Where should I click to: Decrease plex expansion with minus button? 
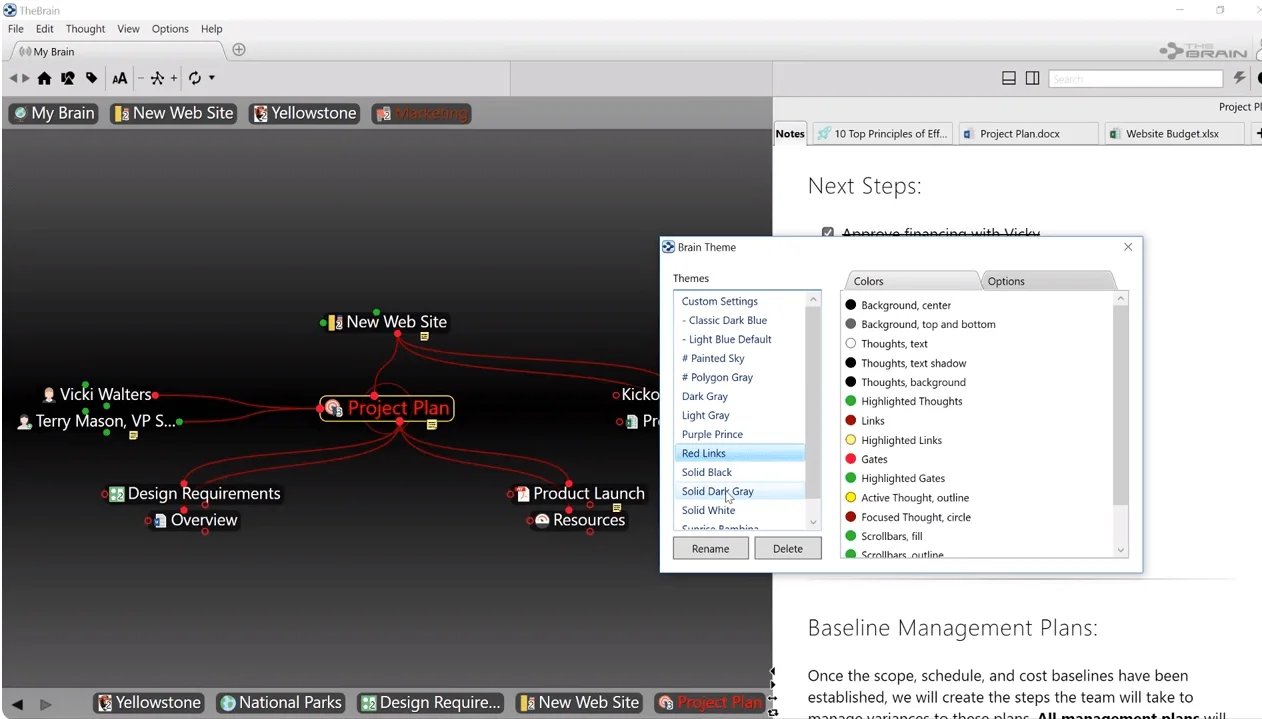pyautogui.click(x=141, y=78)
